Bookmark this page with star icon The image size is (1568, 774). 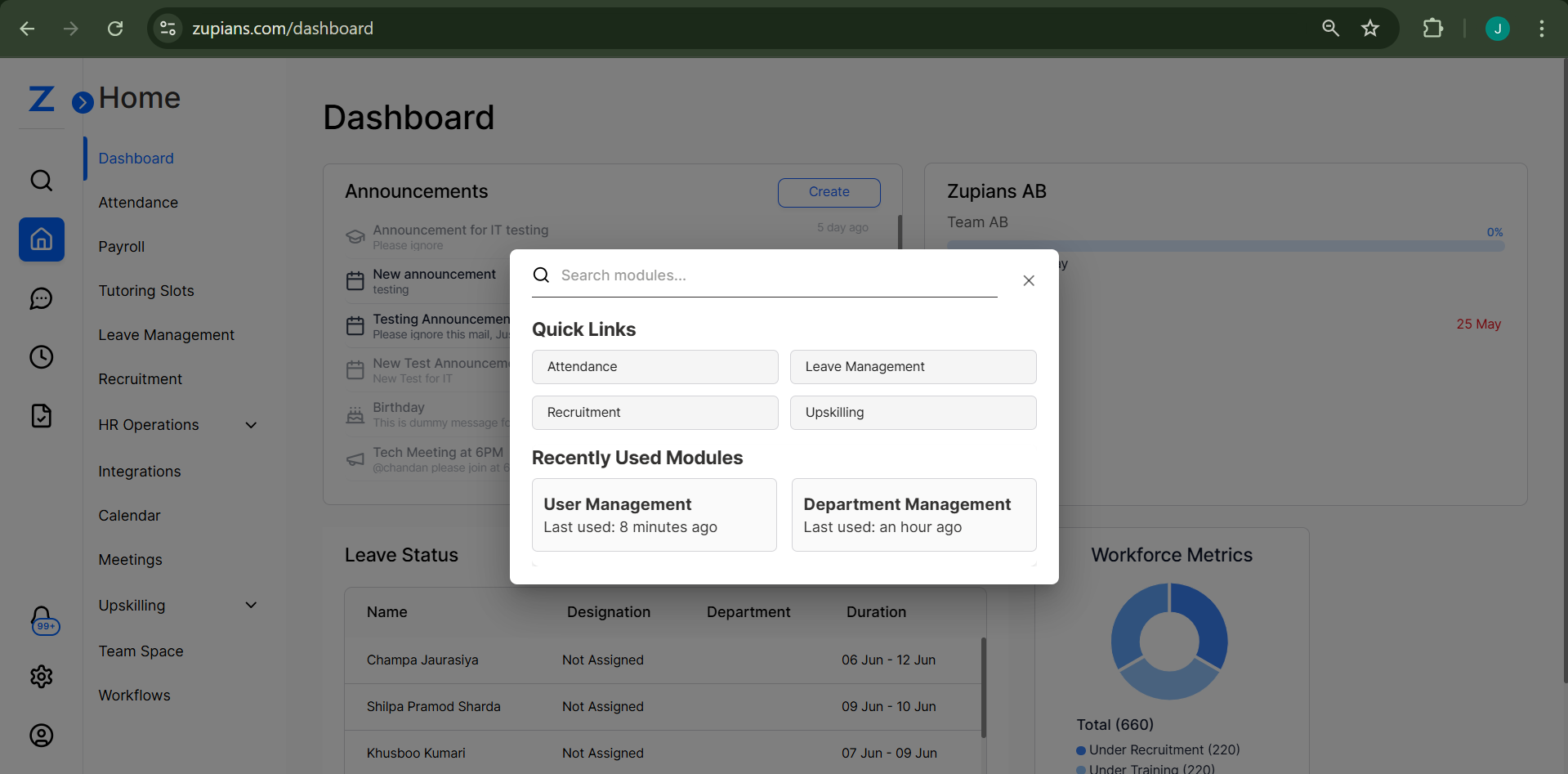[x=1370, y=29]
